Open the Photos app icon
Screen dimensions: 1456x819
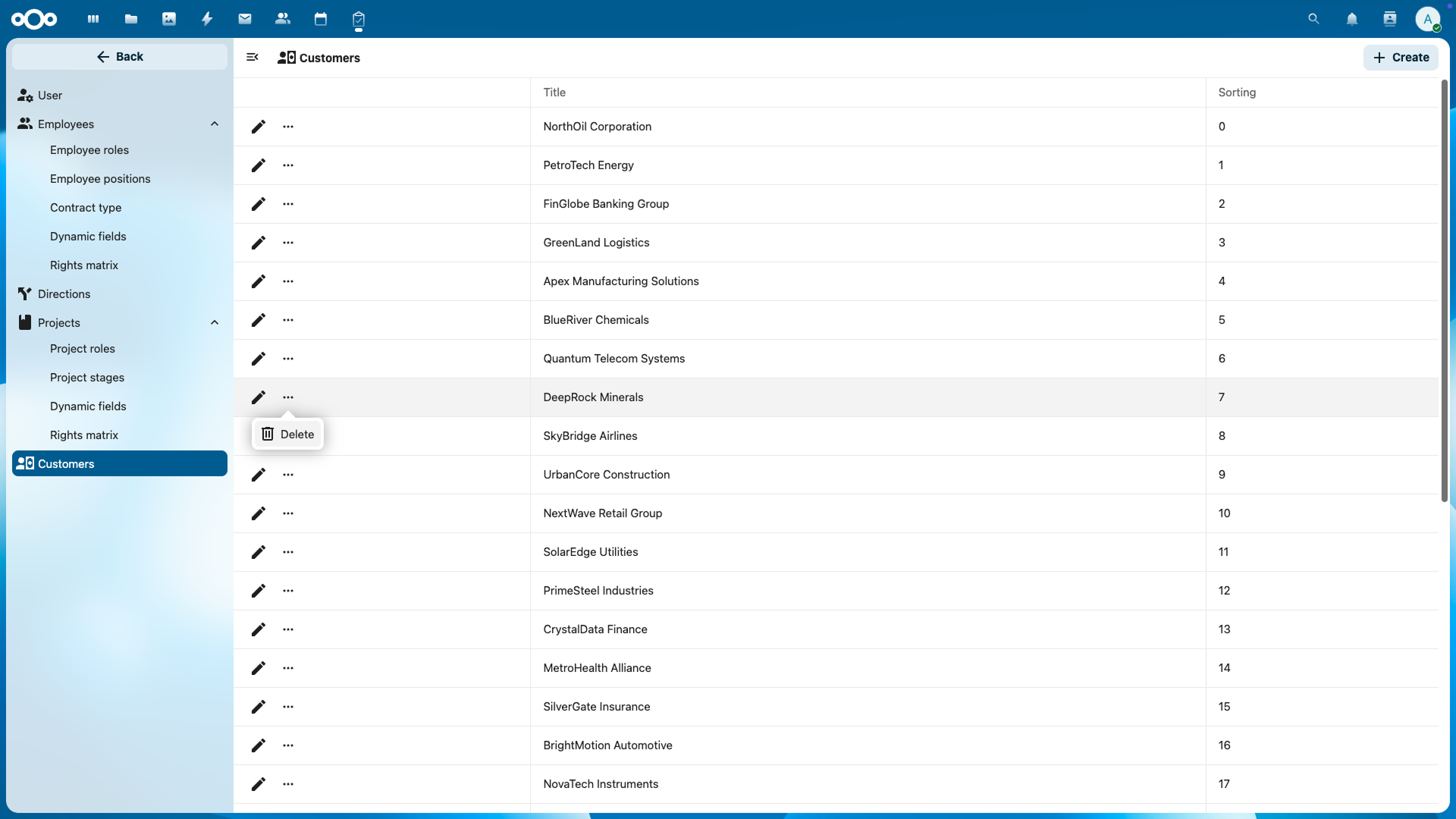point(169,19)
